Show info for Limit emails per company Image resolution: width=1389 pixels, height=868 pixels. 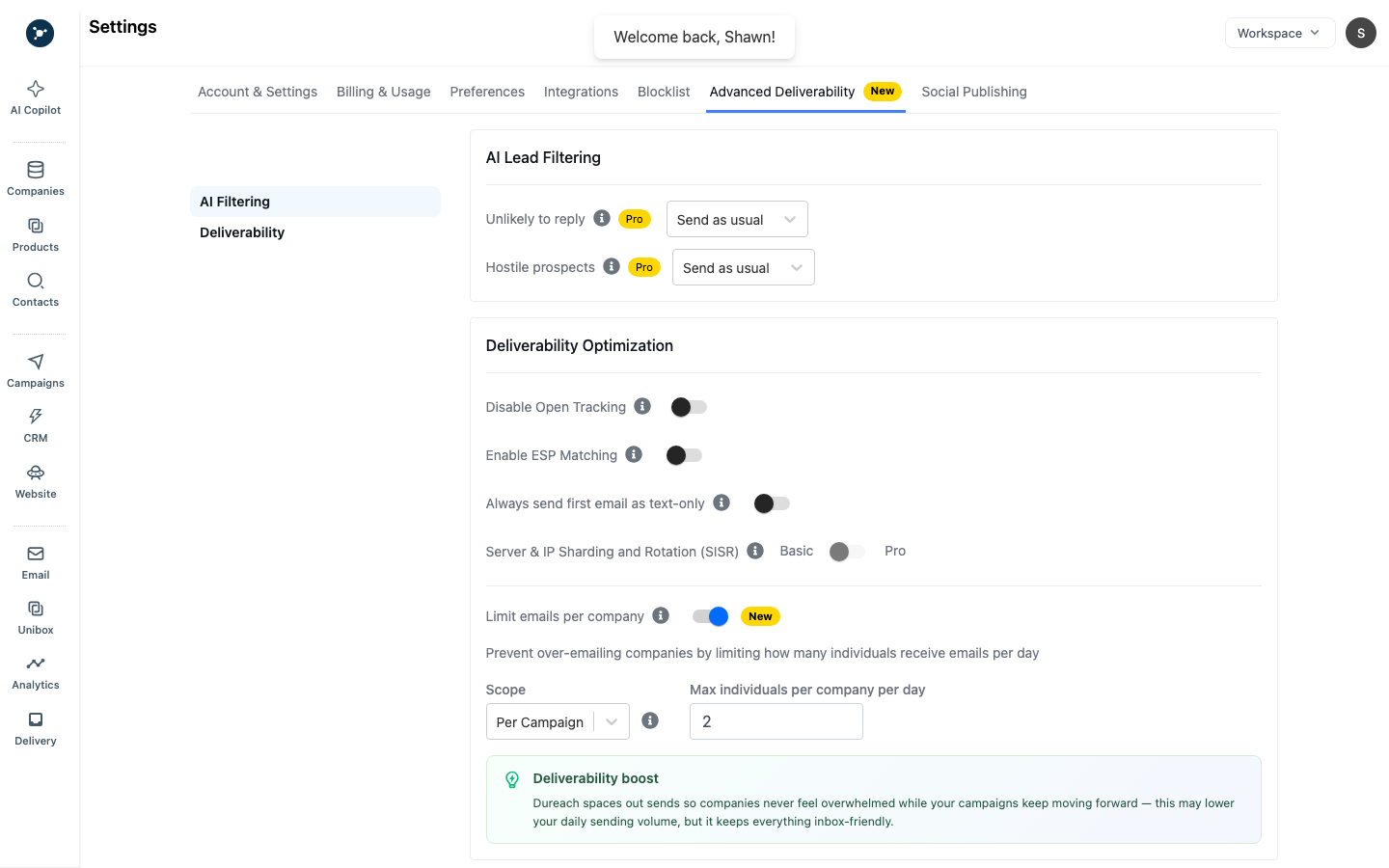coord(661,615)
